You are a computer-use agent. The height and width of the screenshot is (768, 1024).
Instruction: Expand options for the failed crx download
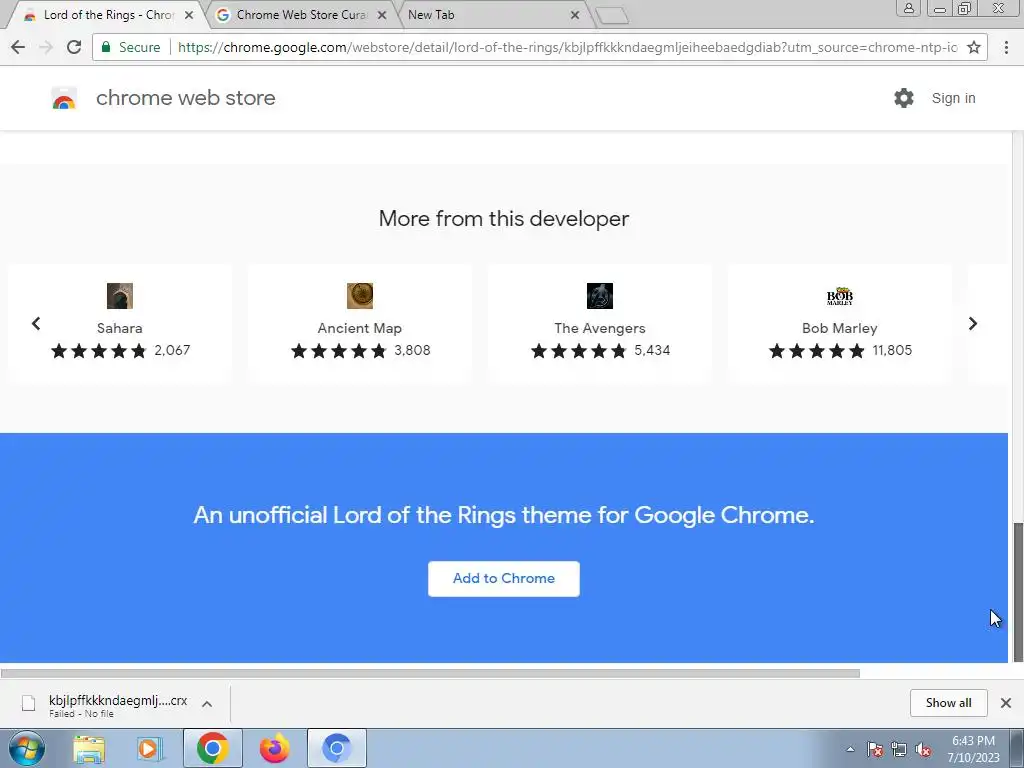(207, 704)
